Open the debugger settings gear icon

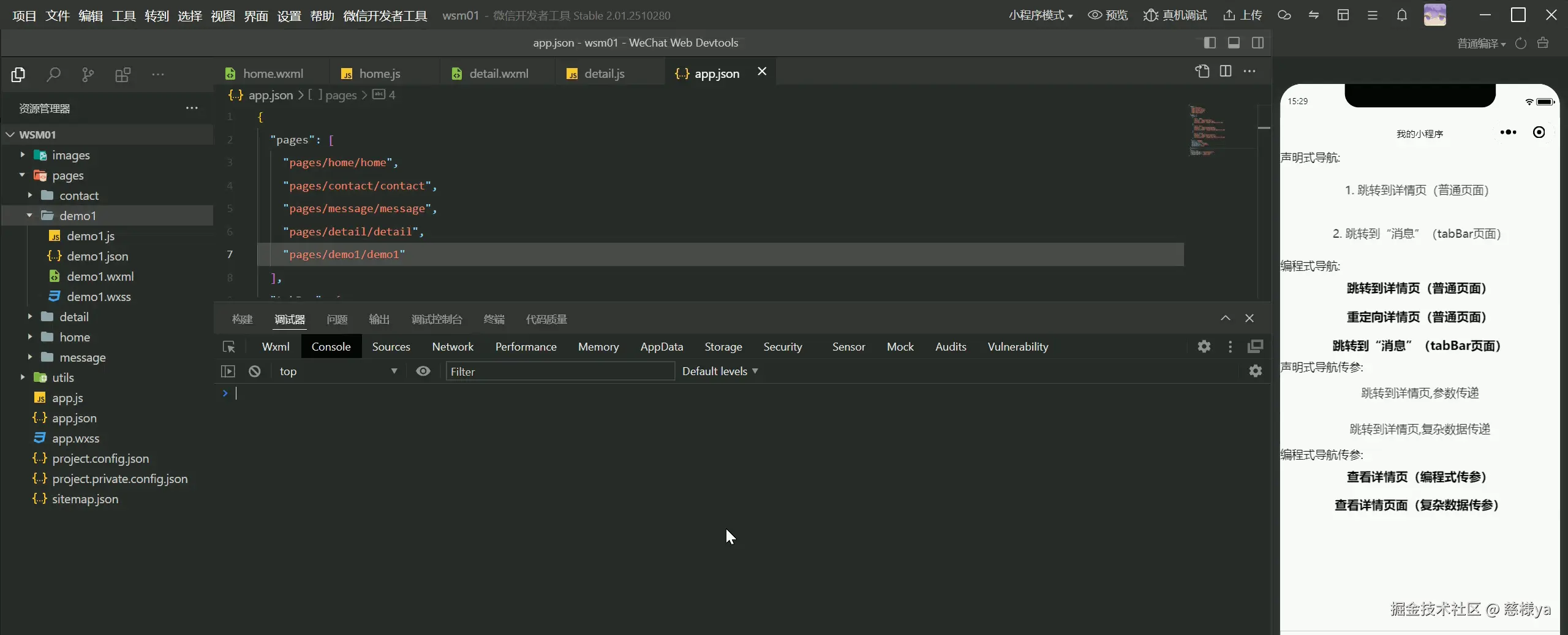coord(1204,346)
